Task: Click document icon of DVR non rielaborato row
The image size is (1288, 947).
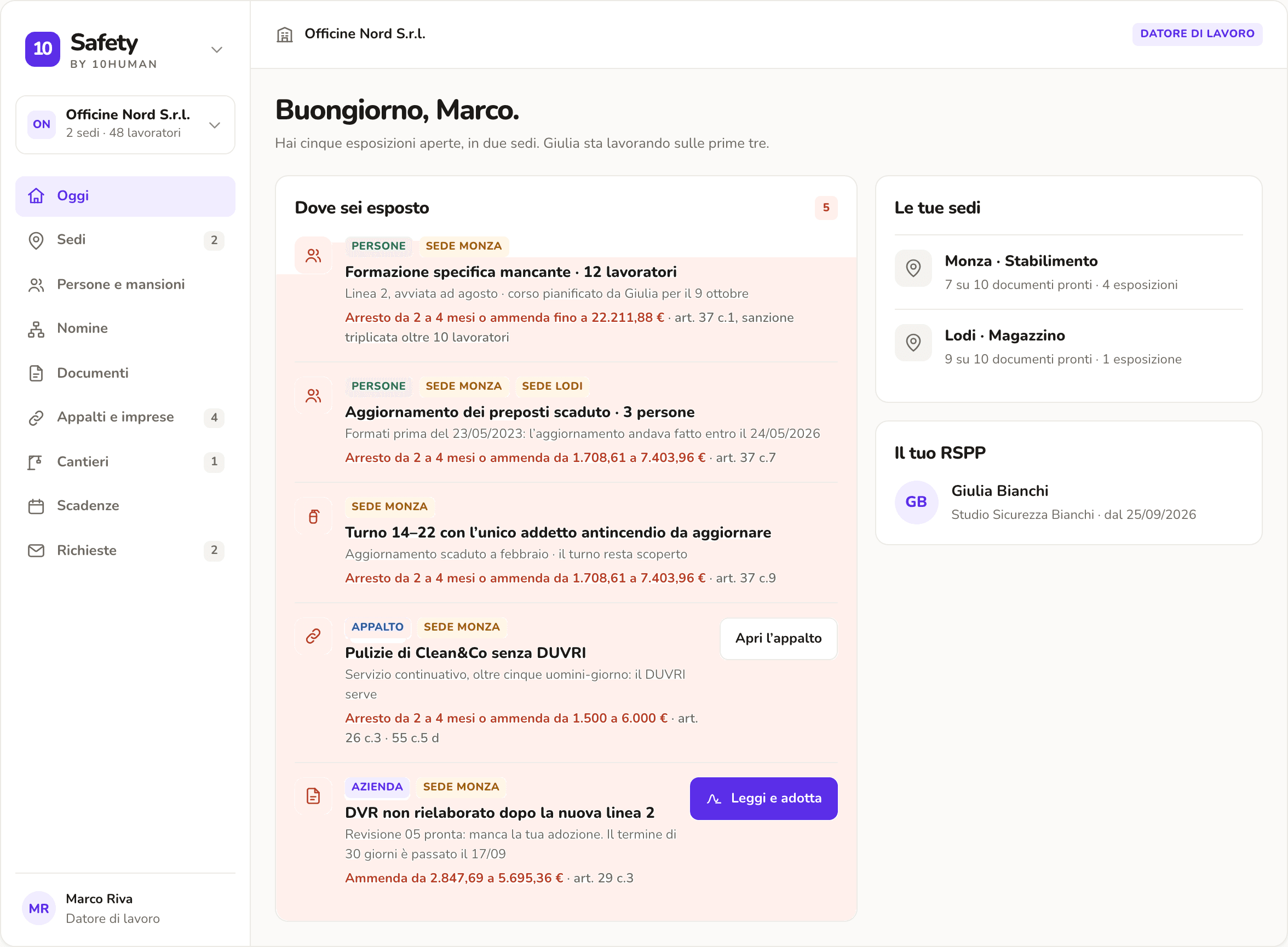Action: coord(313,796)
